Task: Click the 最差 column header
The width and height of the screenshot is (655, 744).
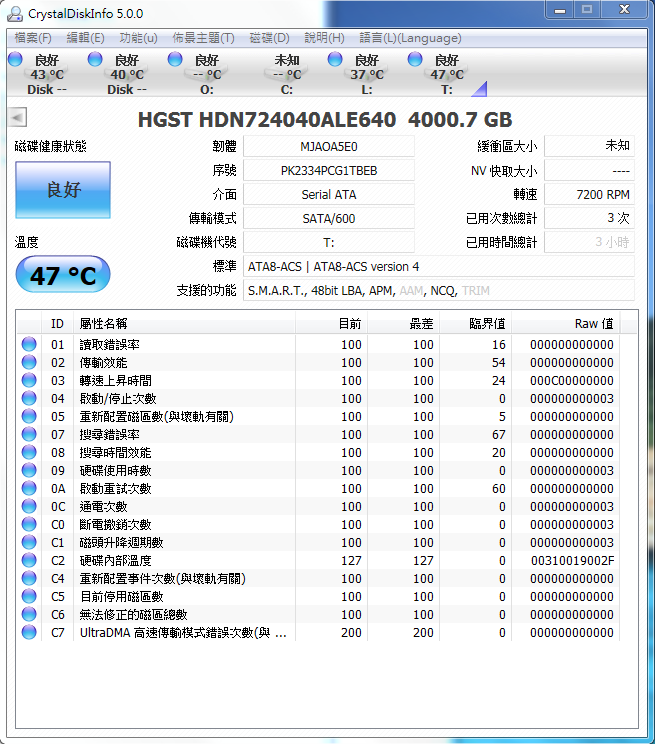Action: coord(403,324)
